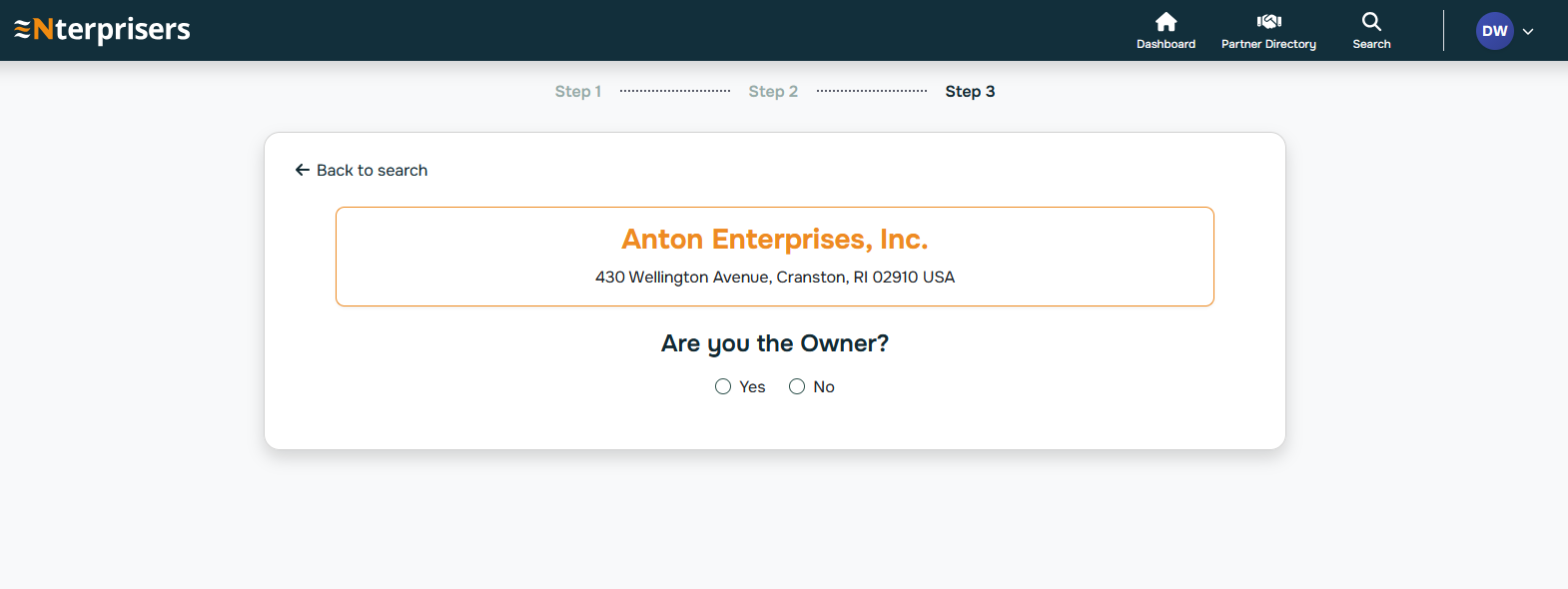
Task: Open Search via the magnifying glass icon
Action: click(x=1370, y=20)
